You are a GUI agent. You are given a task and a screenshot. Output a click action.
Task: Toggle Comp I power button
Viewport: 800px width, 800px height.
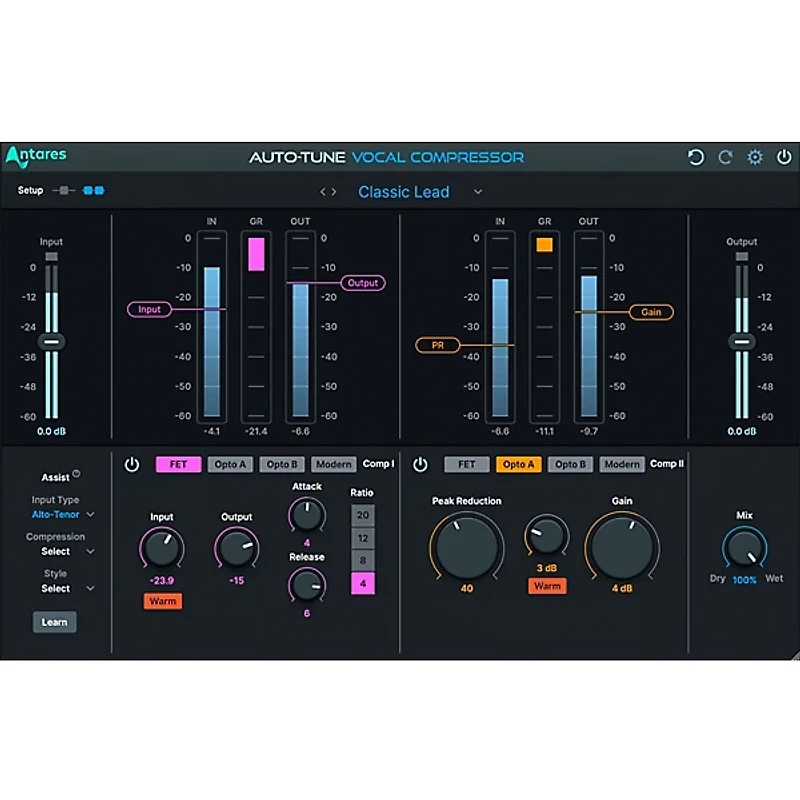[132, 464]
